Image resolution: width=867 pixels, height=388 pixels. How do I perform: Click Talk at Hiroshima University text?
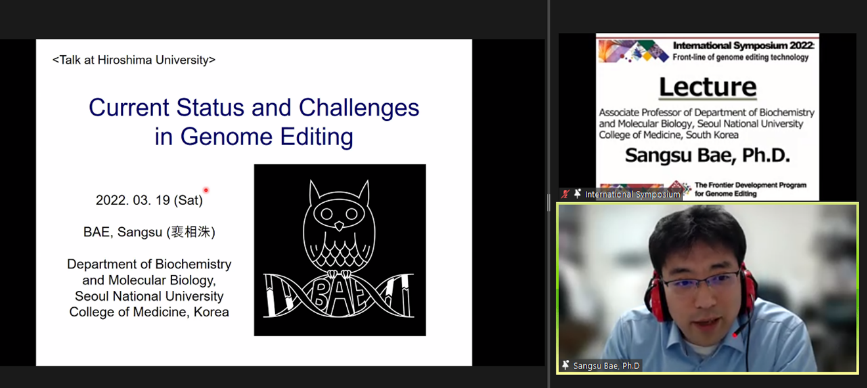click(134, 60)
